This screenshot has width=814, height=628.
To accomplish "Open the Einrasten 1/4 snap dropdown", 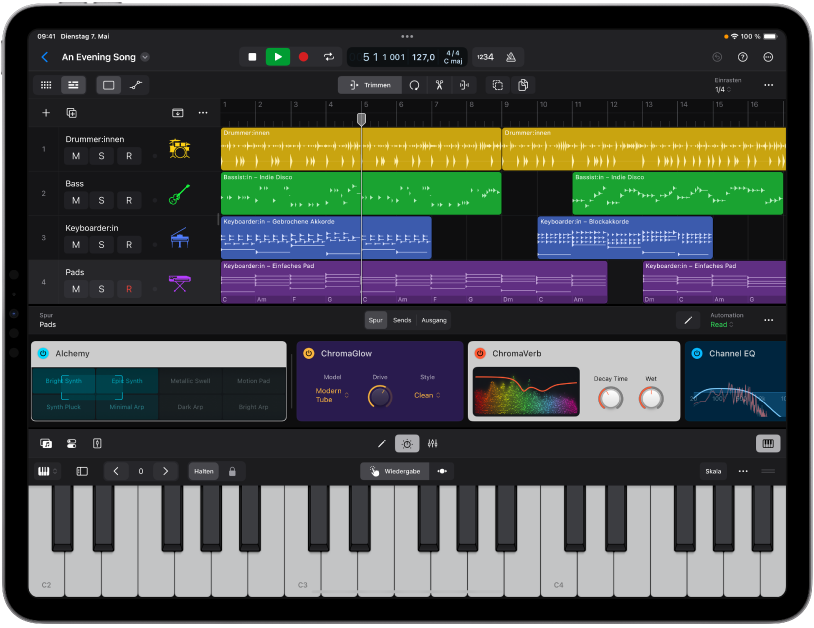I will coord(726,85).
